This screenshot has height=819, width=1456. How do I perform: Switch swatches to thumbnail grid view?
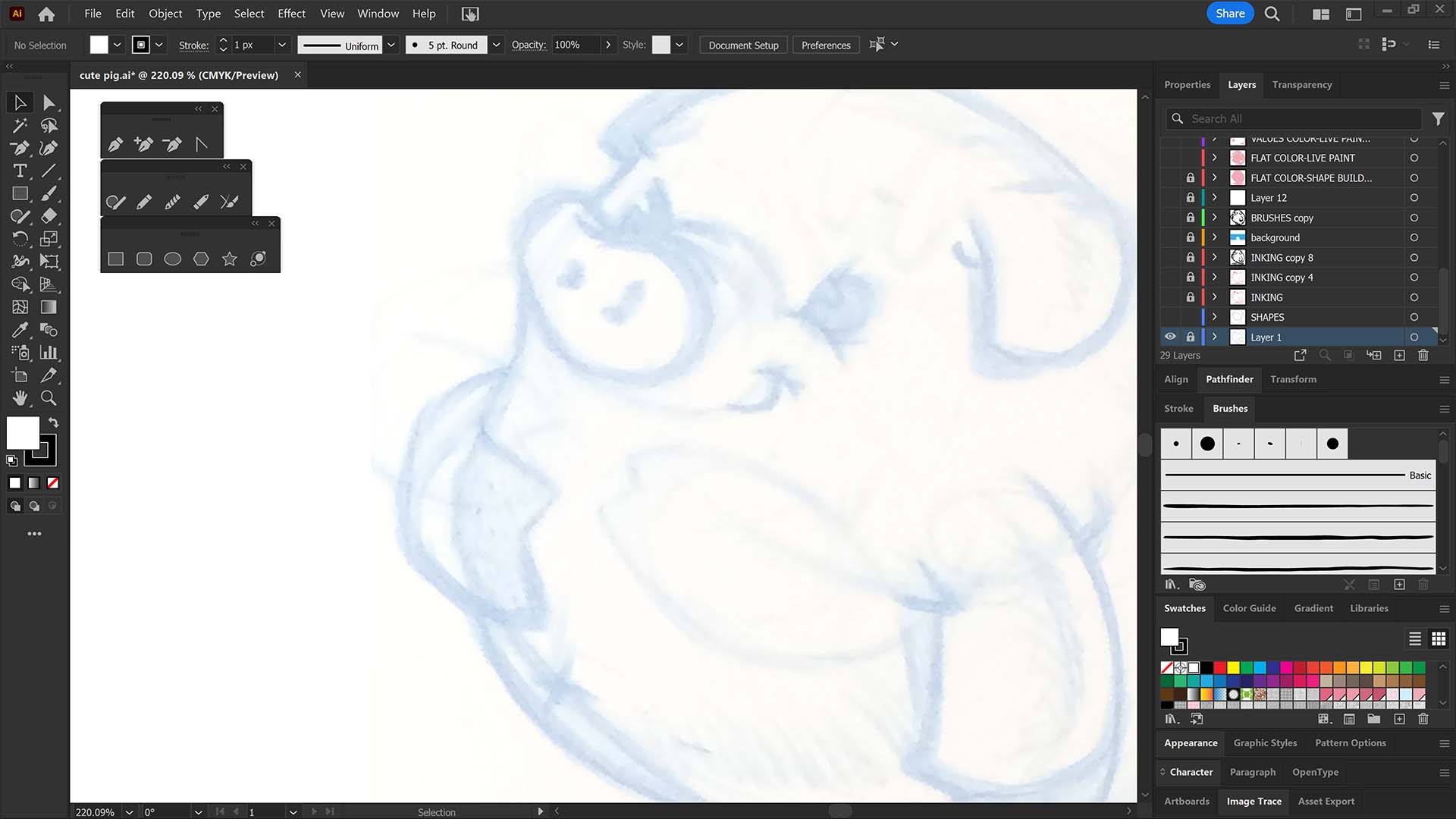click(1439, 639)
